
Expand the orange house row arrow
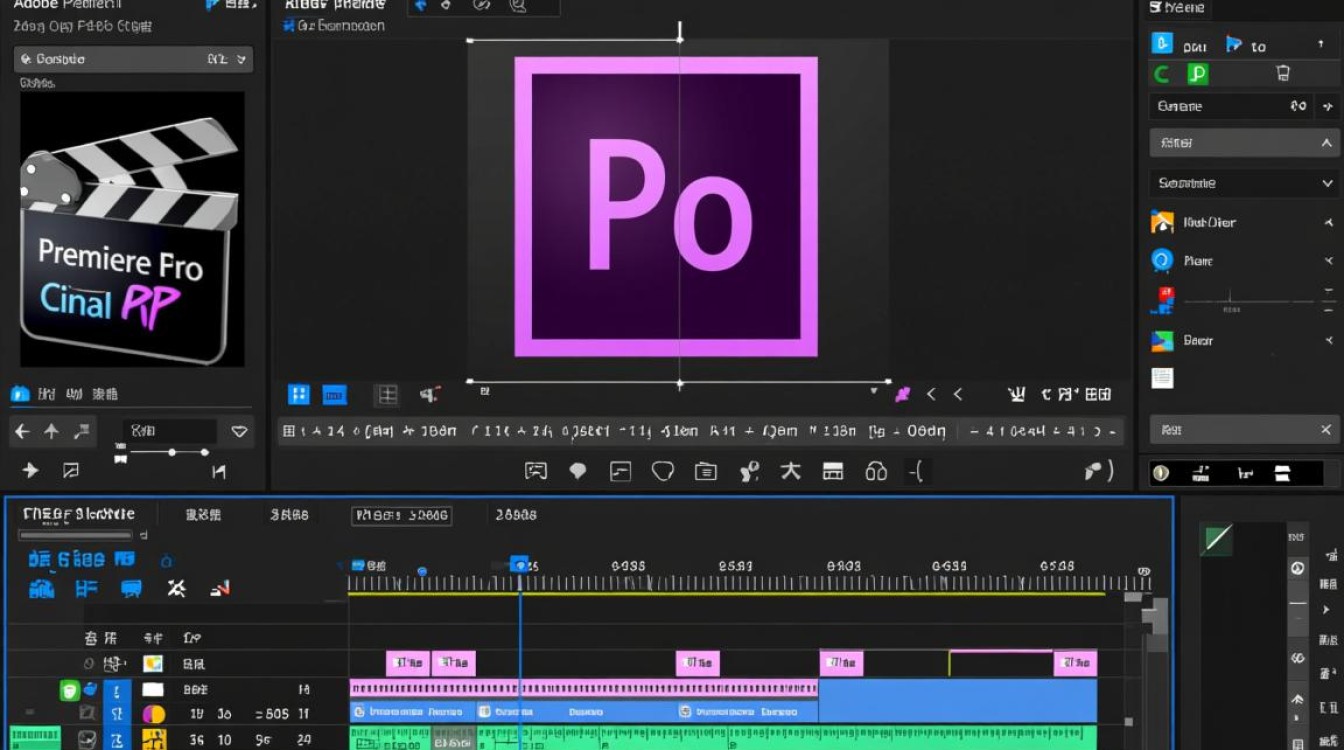(x=1328, y=222)
